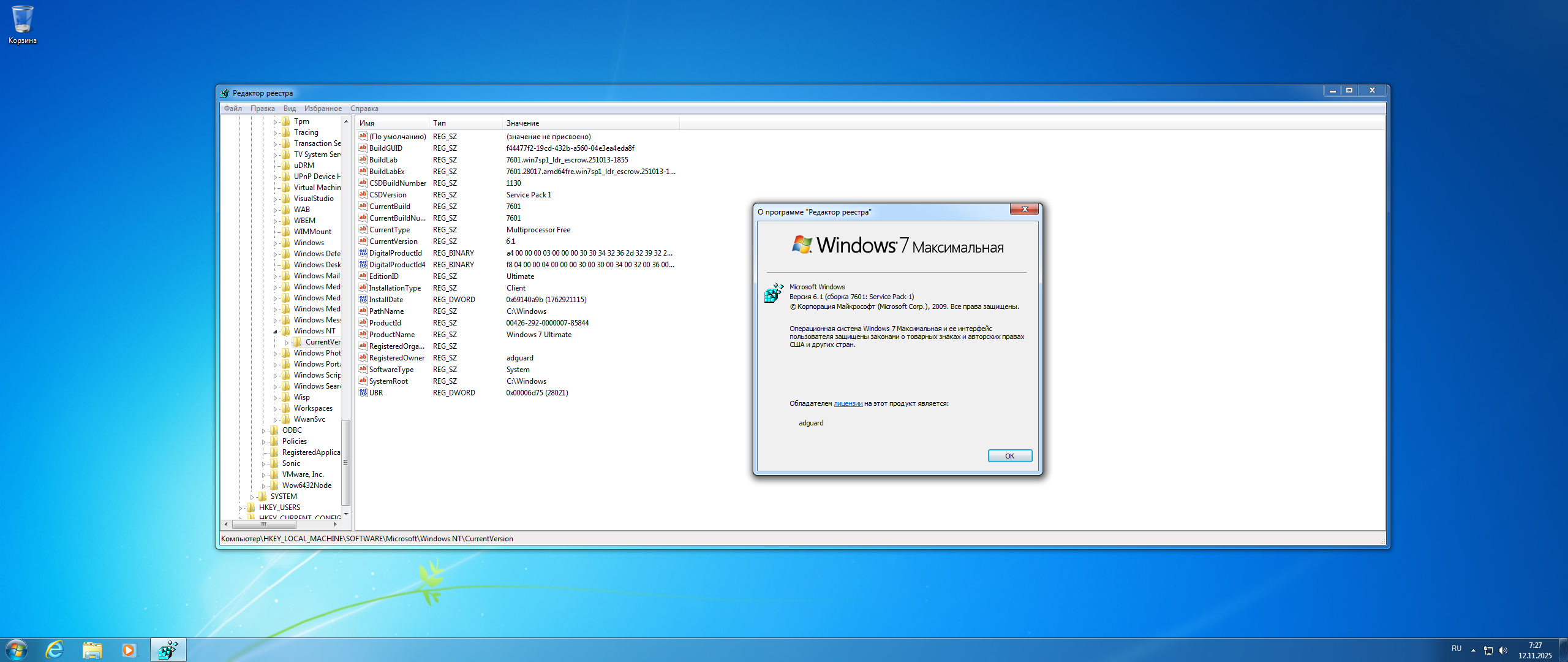
Task: Launch Internet Explorer from the taskbar
Action: click(55, 650)
